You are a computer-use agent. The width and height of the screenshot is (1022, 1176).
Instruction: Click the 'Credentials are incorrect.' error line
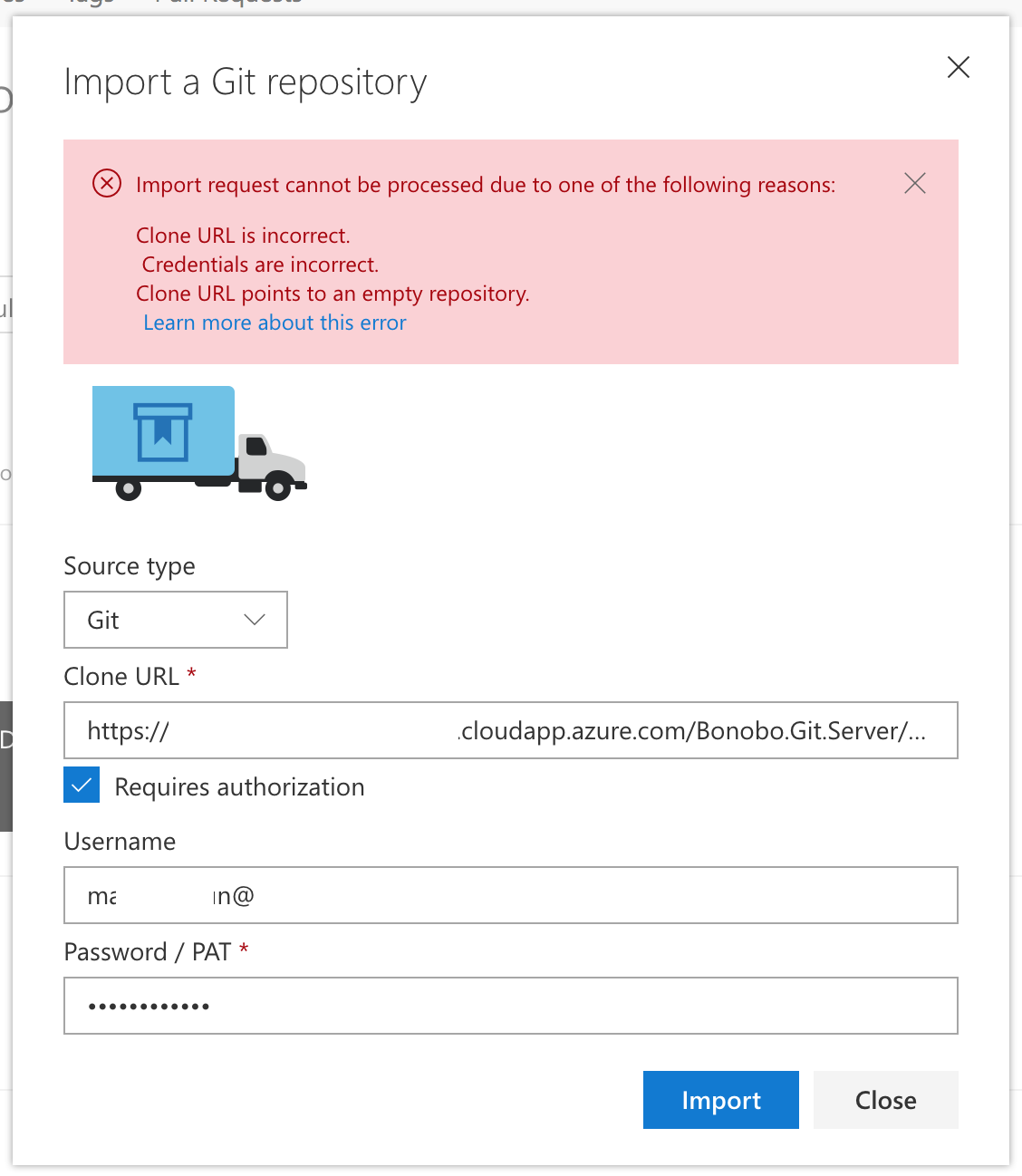coord(260,265)
